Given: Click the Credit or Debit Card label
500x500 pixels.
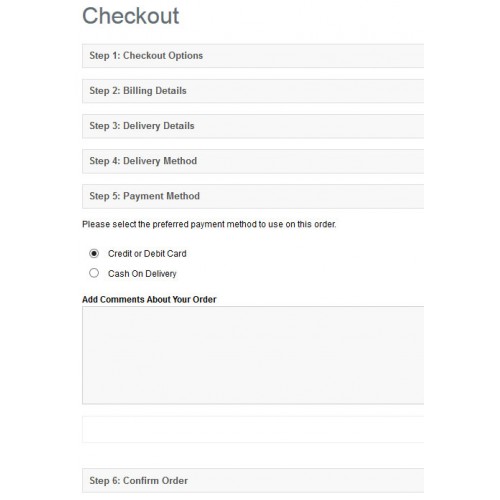Looking at the screenshot, I should [147, 254].
